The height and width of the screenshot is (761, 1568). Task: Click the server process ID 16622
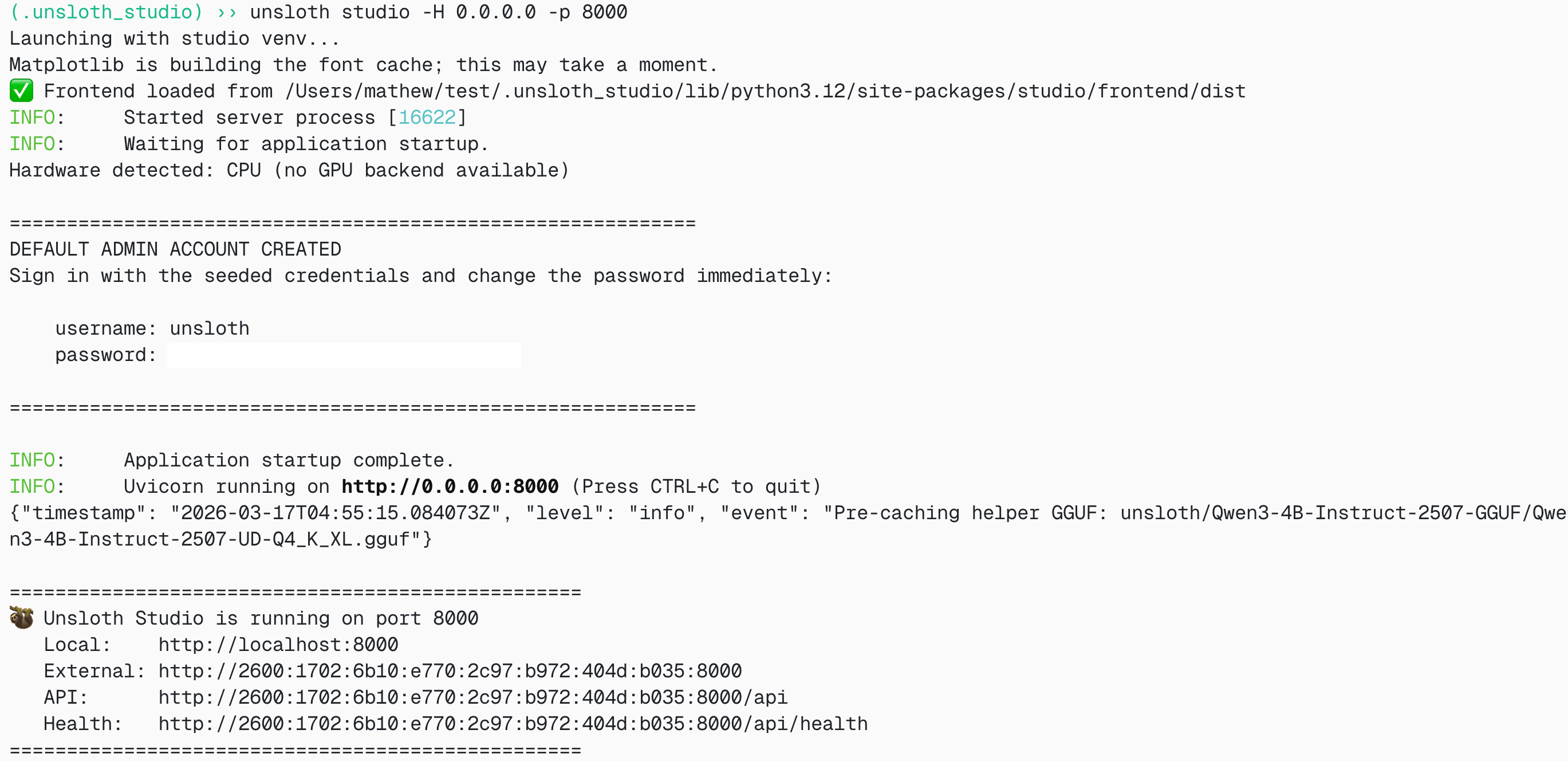tap(427, 117)
